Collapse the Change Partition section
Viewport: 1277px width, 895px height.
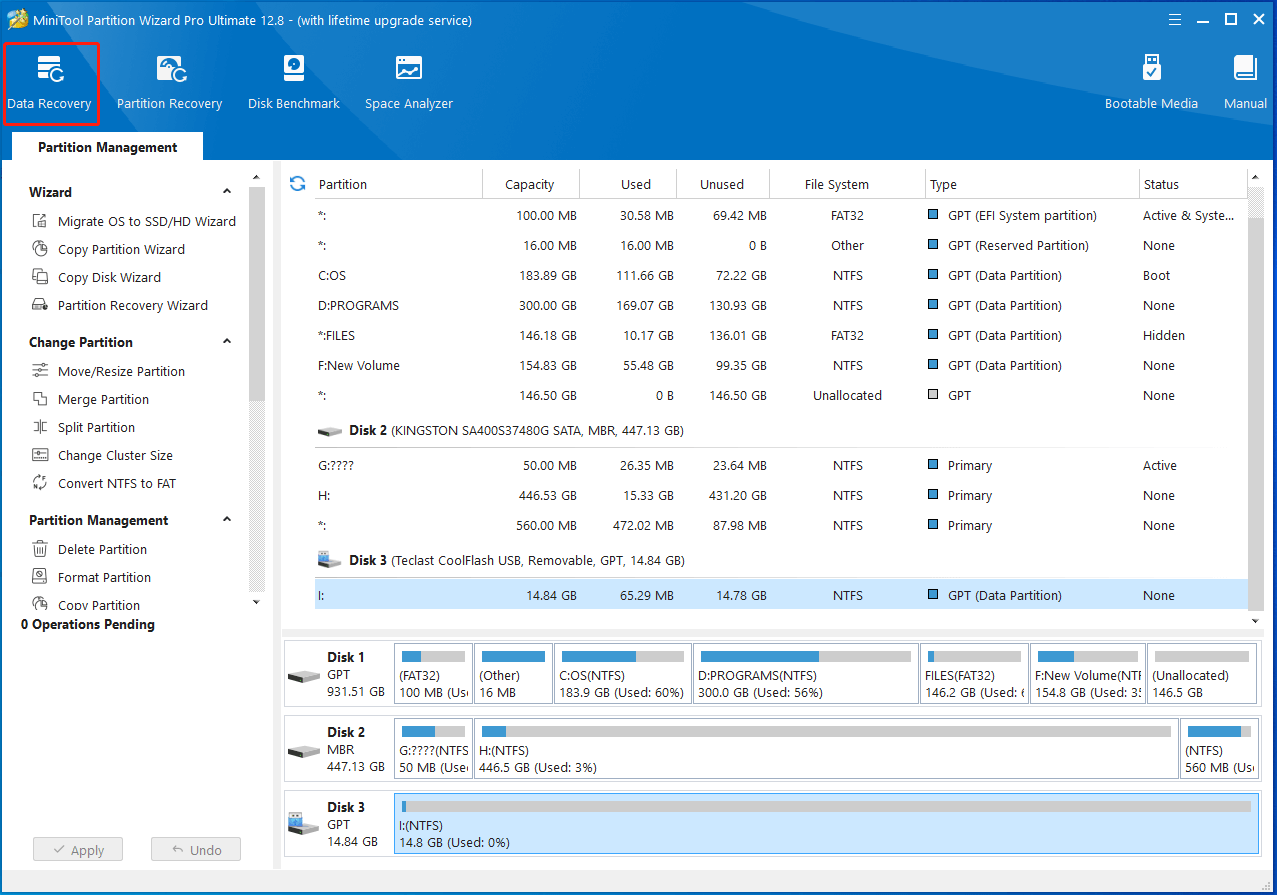[227, 342]
